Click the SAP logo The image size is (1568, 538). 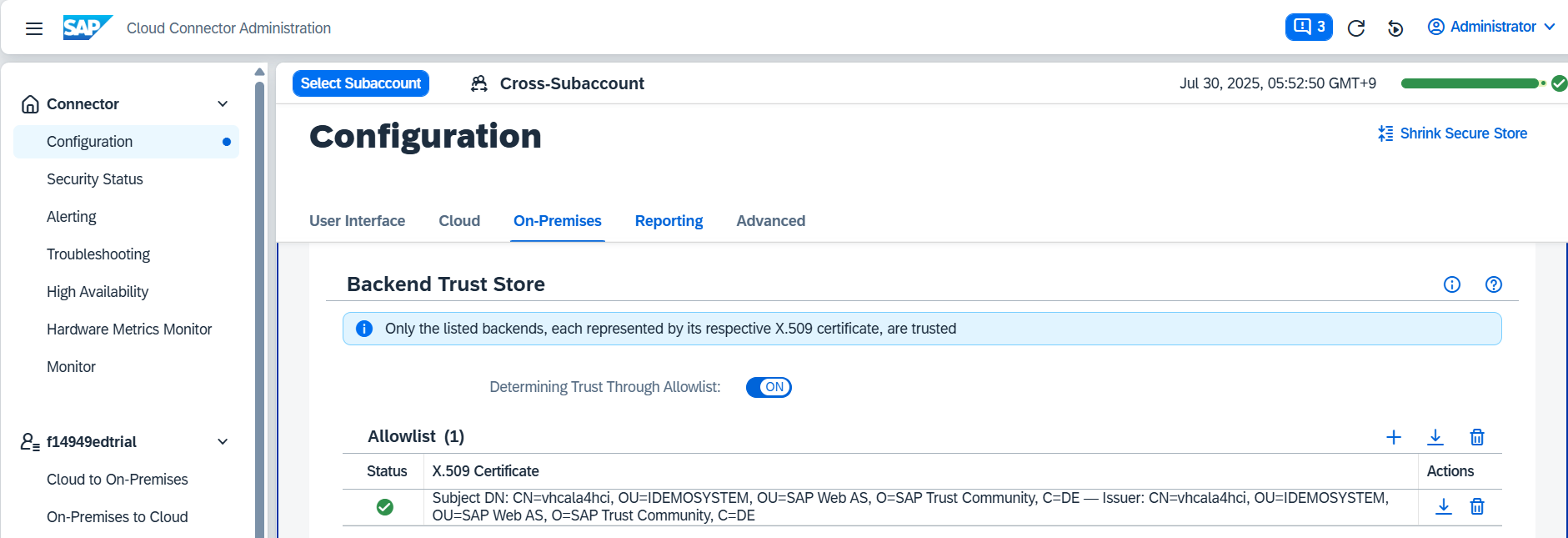click(x=88, y=28)
